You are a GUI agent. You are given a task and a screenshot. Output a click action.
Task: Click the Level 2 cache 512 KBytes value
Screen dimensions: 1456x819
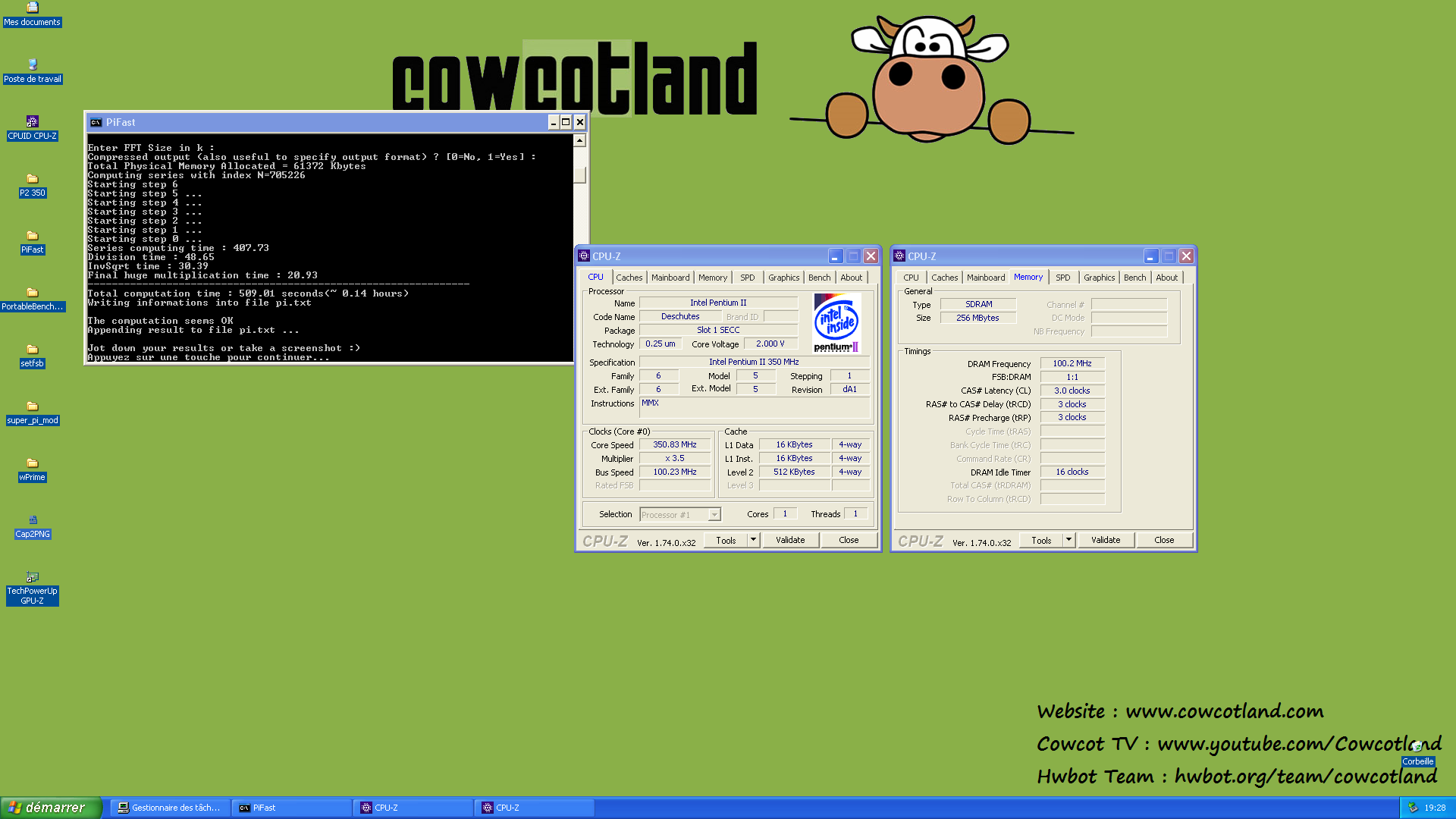click(794, 472)
